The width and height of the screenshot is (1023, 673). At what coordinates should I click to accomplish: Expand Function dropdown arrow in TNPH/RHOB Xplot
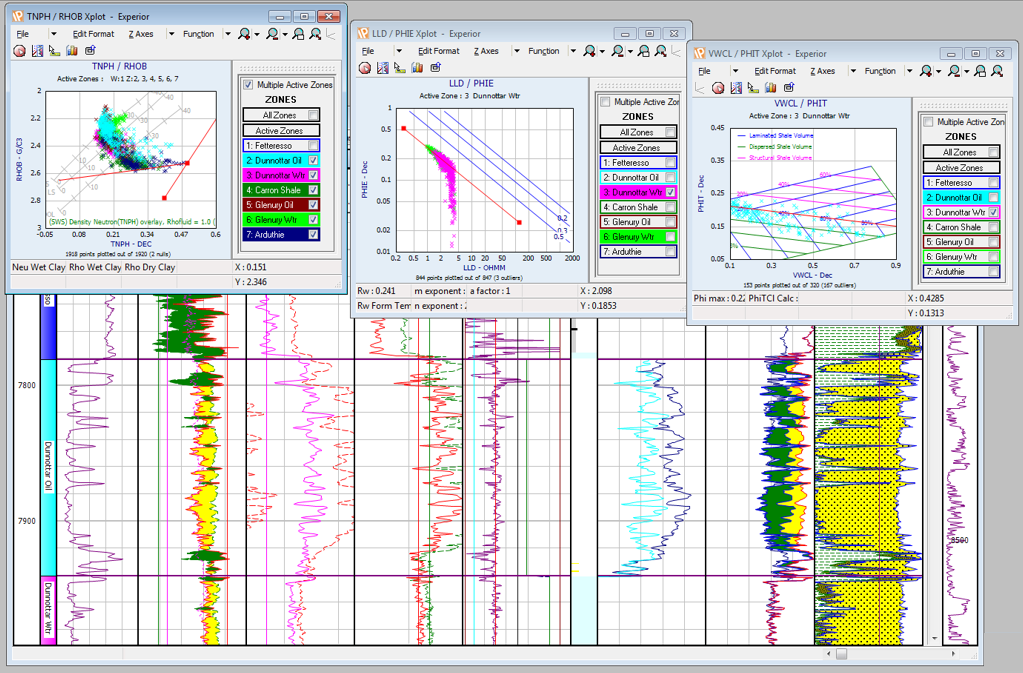[228, 34]
